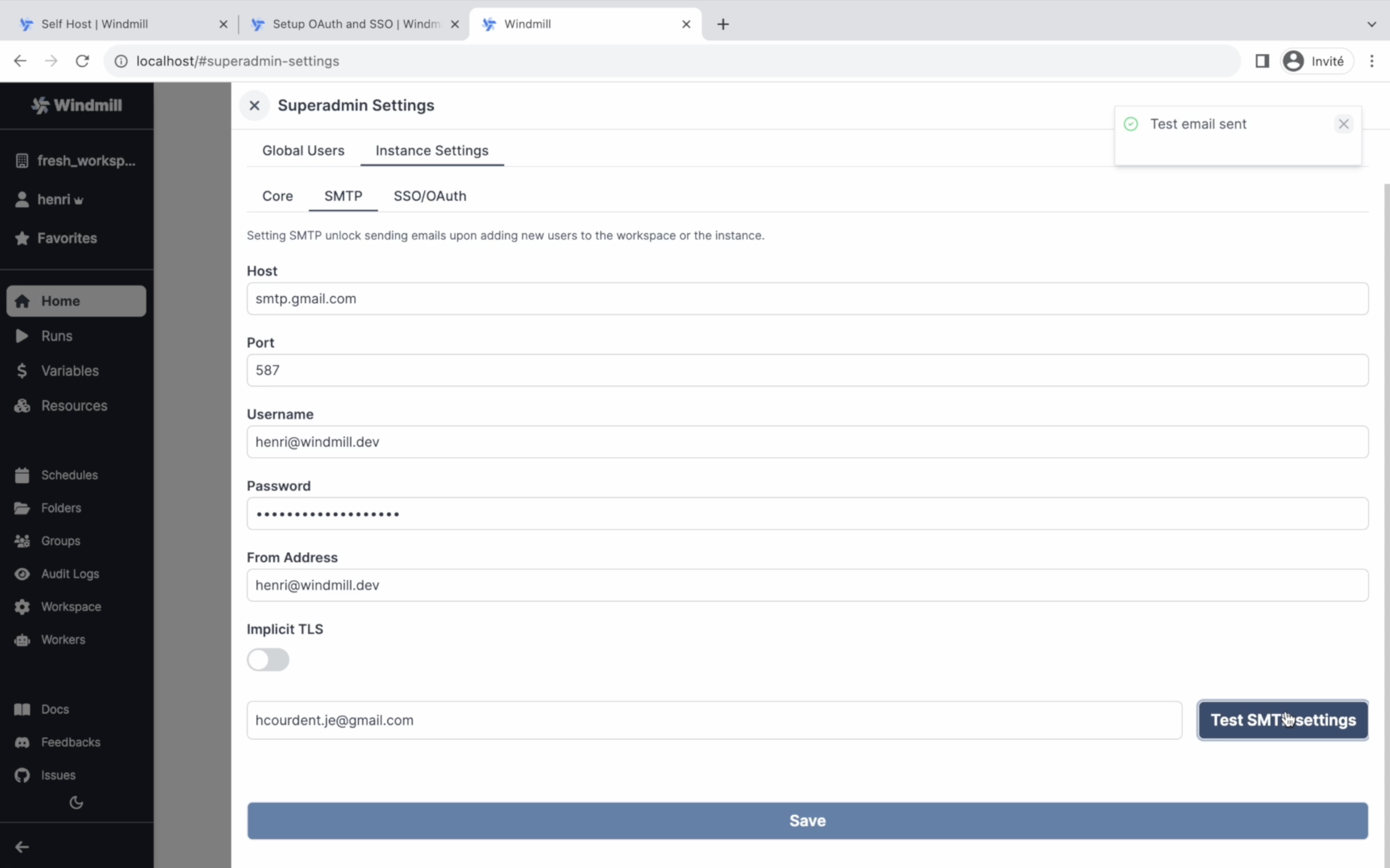Viewport: 1390px width, 868px height.
Task: Toggle the Implicit TLS switch
Action: (x=268, y=660)
